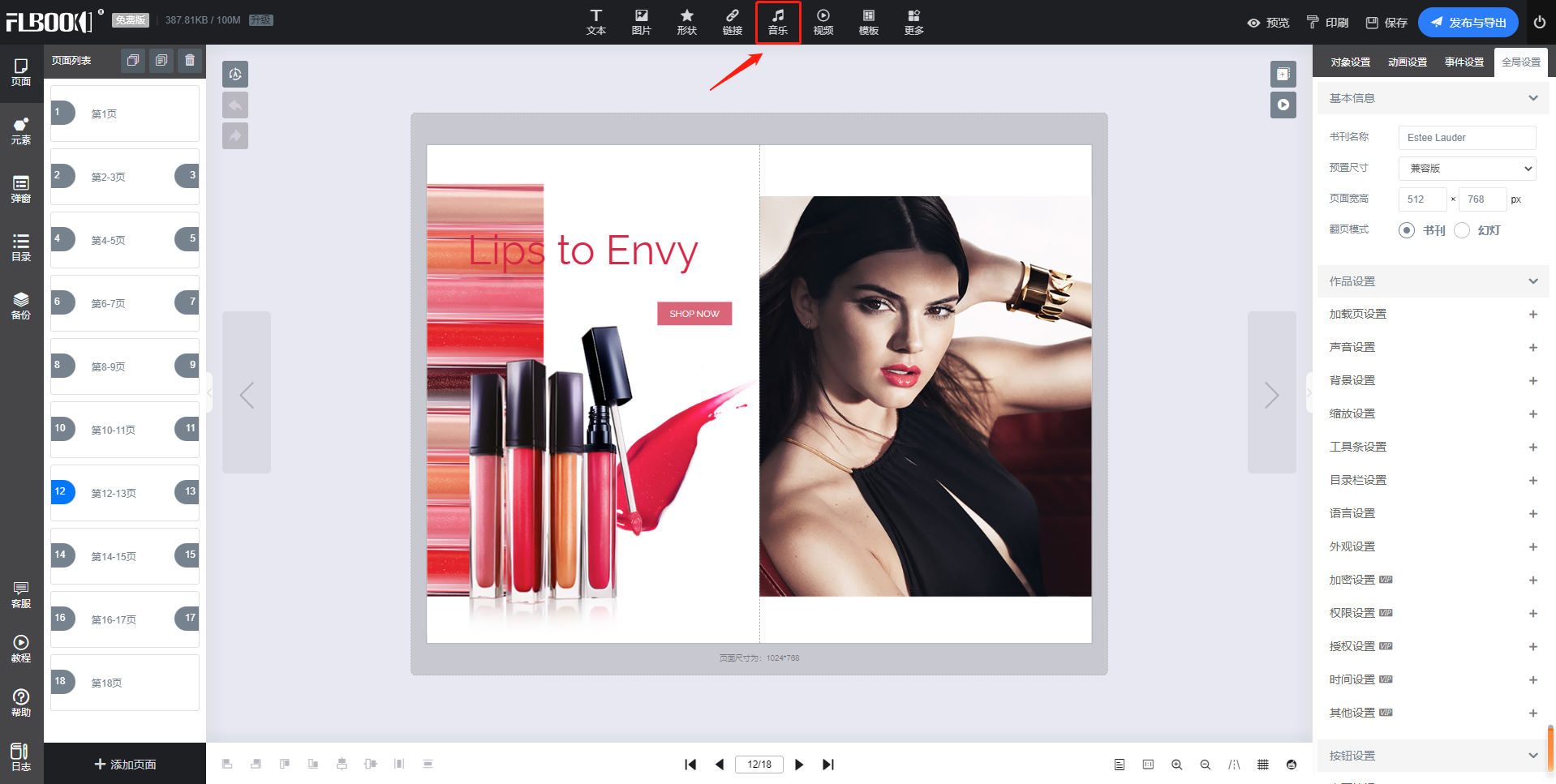Jump to the last page
This screenshot has height=784, width=1556.
tap(828, 765)
